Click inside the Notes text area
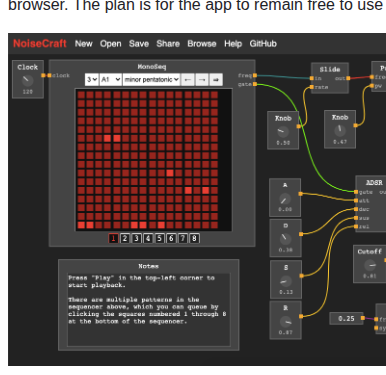 (149, 310)
